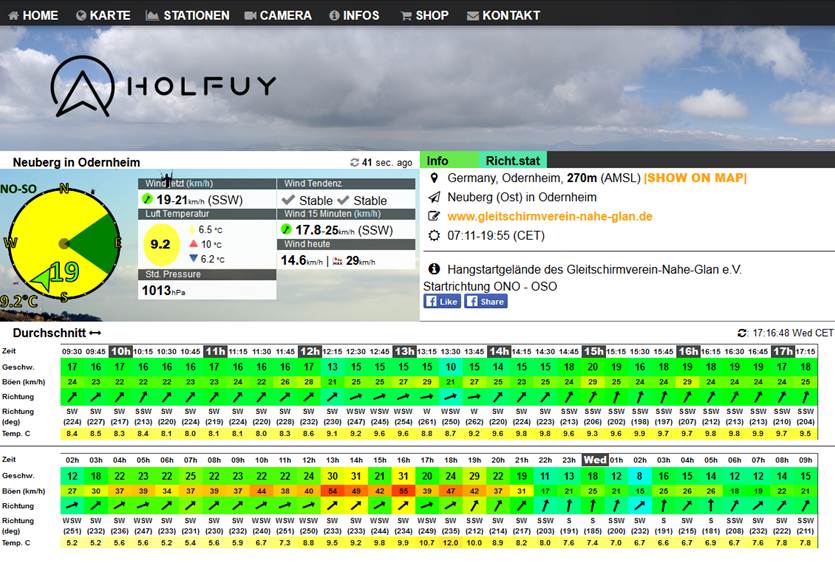This screenshot has width=835, height=564.
Task: Click the Wind Tendenz header
Action: click(x=346, y=183)
